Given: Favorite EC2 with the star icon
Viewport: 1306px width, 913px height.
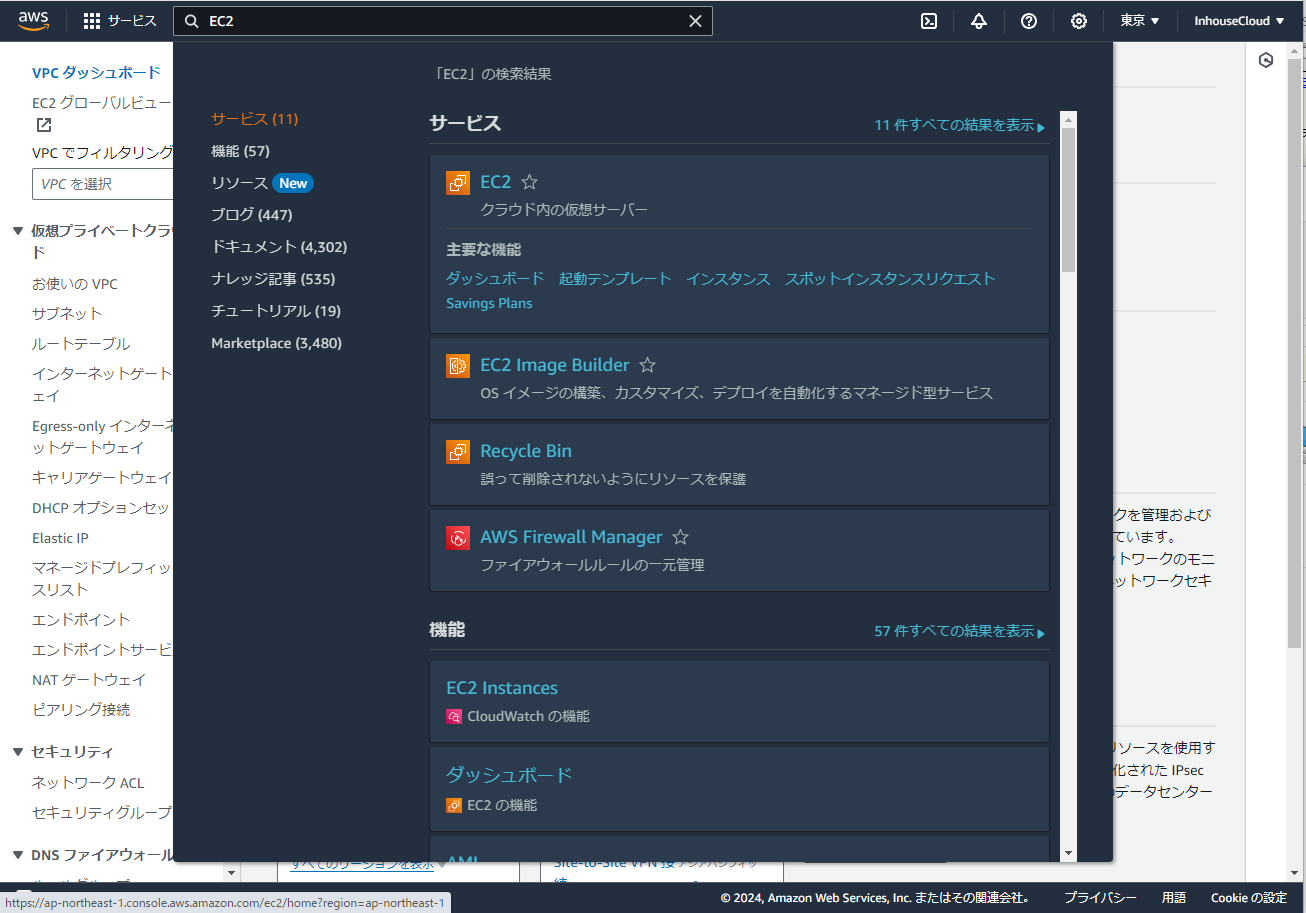Looking at the screenshot, I should [530, 182].
